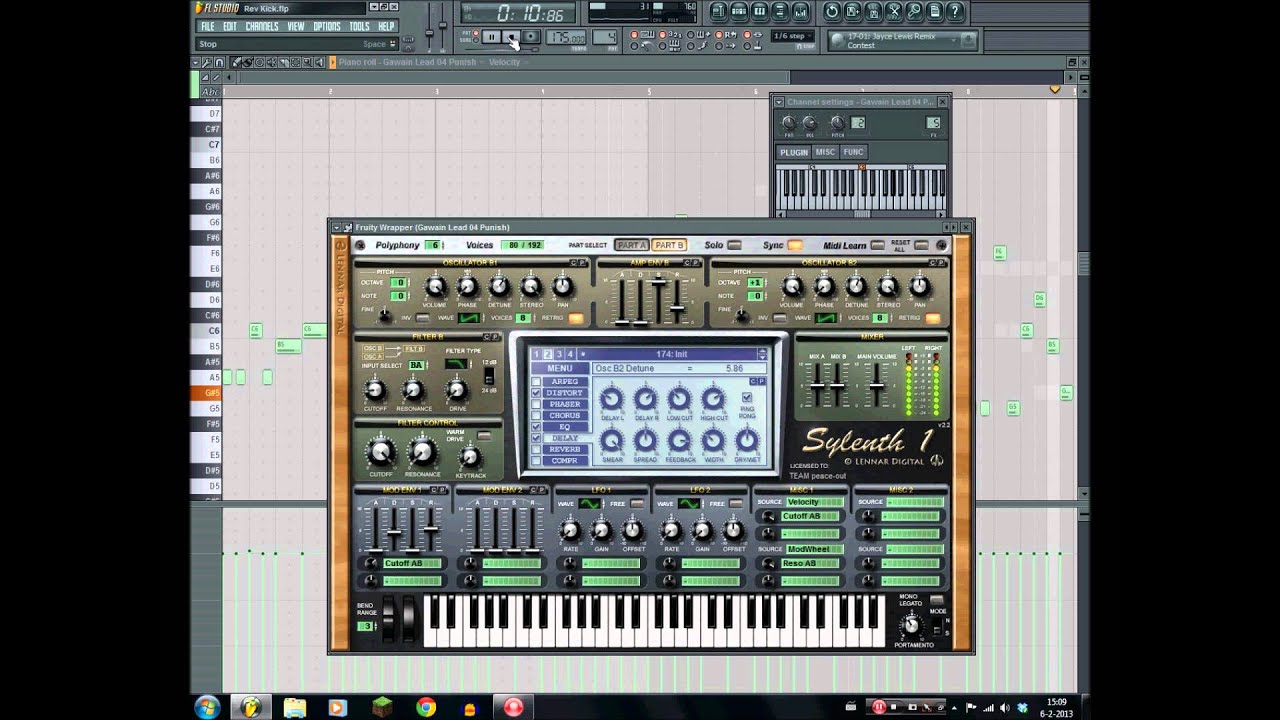Click the PORTAMENTO knob

click(911, 625)
